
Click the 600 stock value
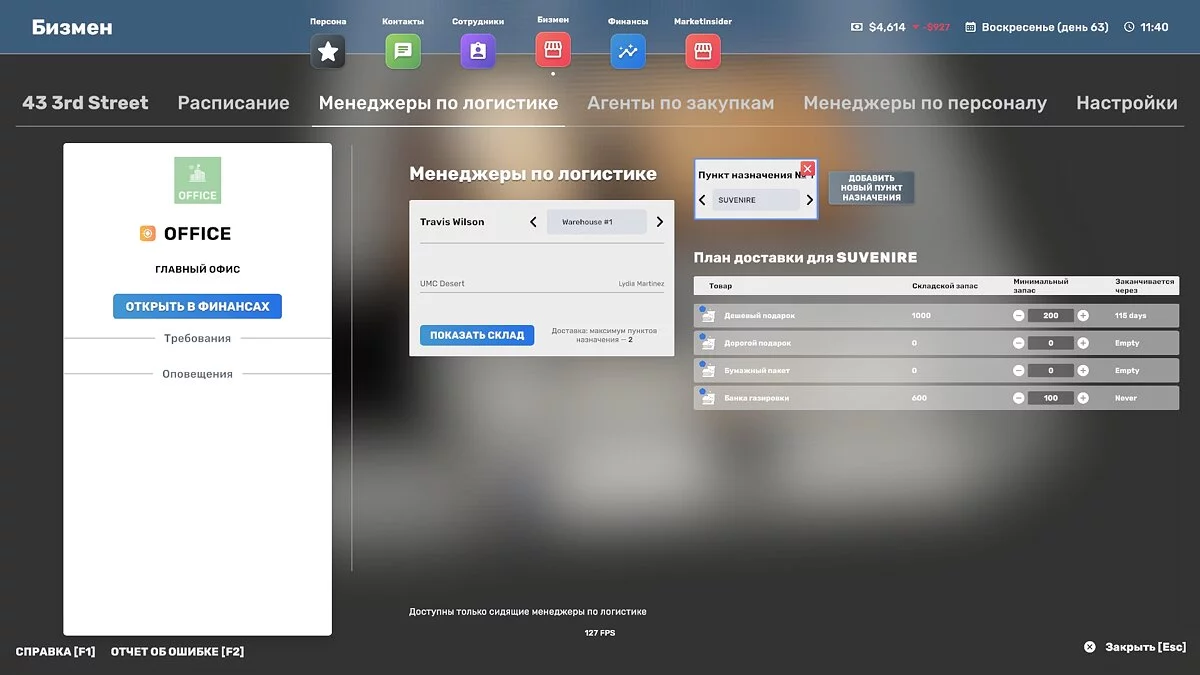919,398
